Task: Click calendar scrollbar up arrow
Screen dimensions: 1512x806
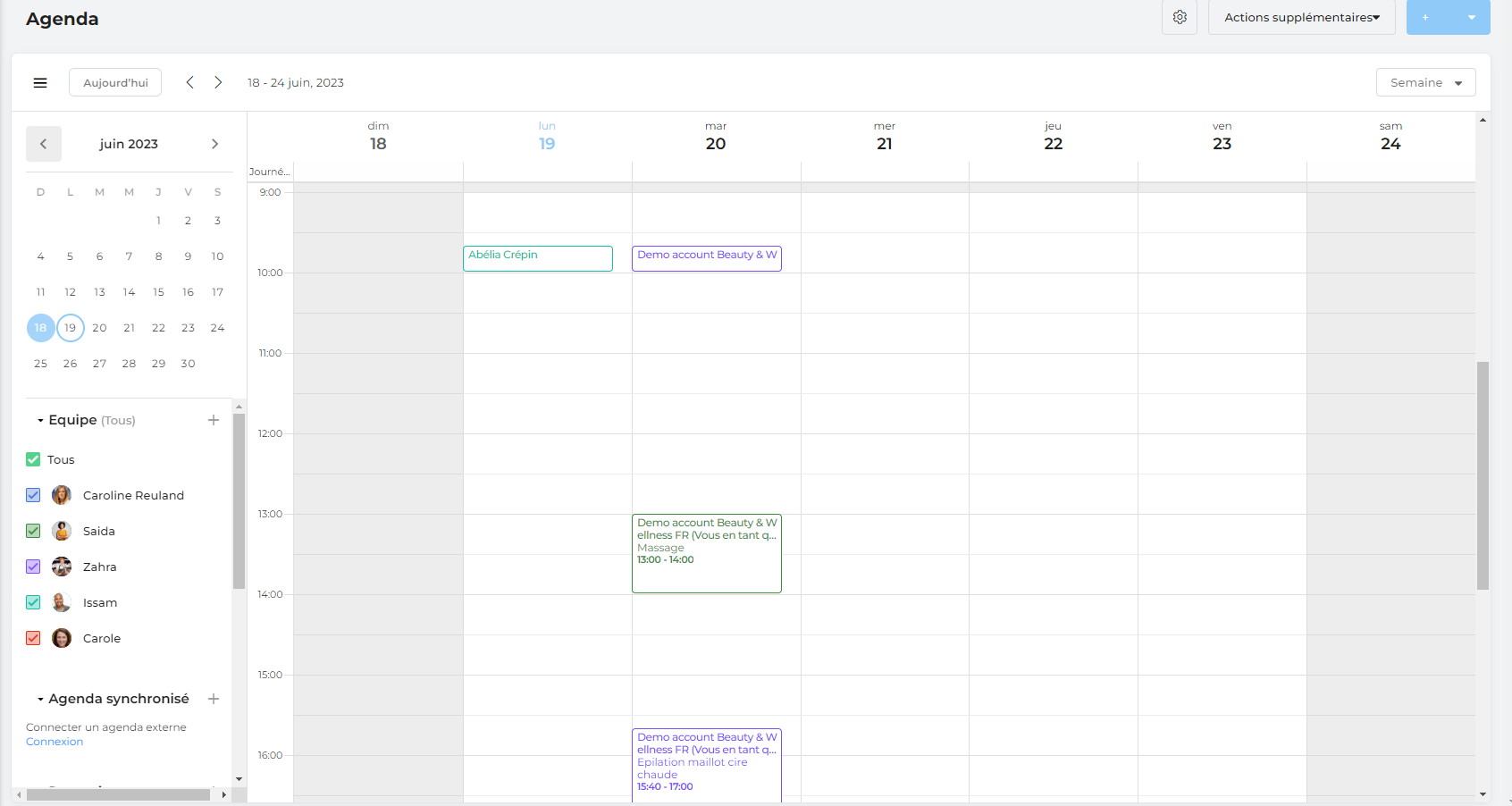Action: (x=1483, y=120)
